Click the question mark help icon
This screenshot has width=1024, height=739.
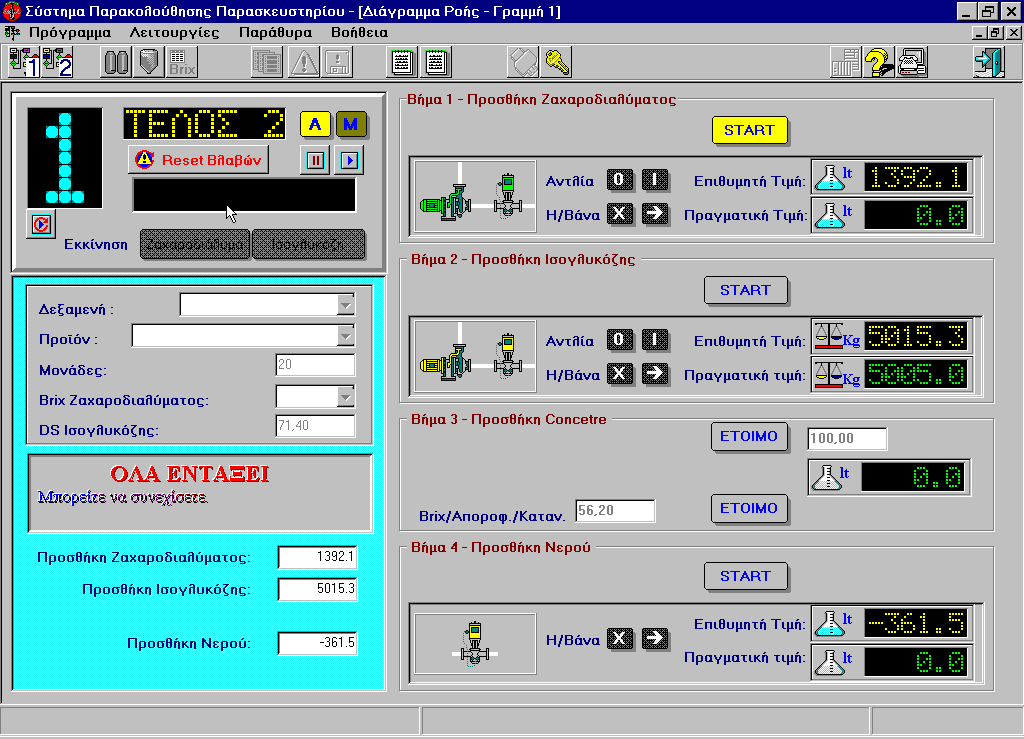(x=878, y=62)
